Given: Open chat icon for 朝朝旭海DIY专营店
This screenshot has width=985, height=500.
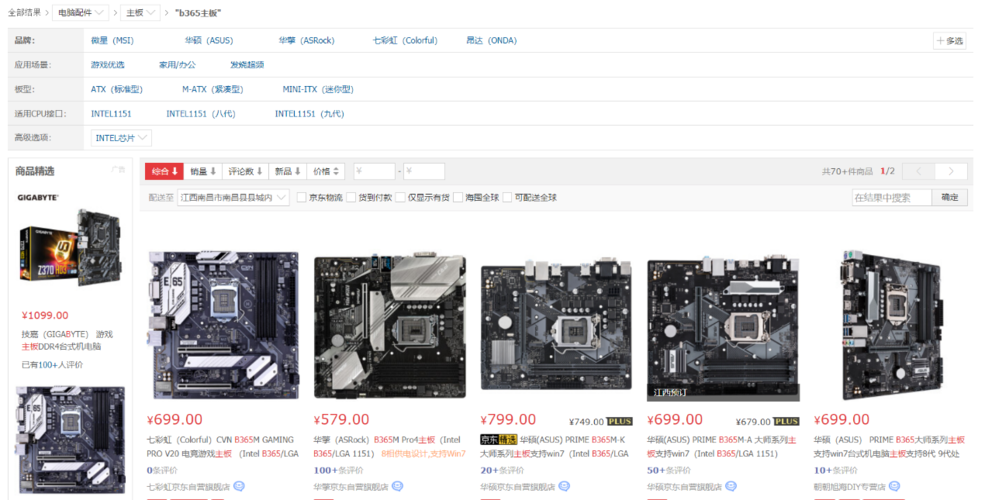Looking at the screenshot, I should (x=895, y=486).
